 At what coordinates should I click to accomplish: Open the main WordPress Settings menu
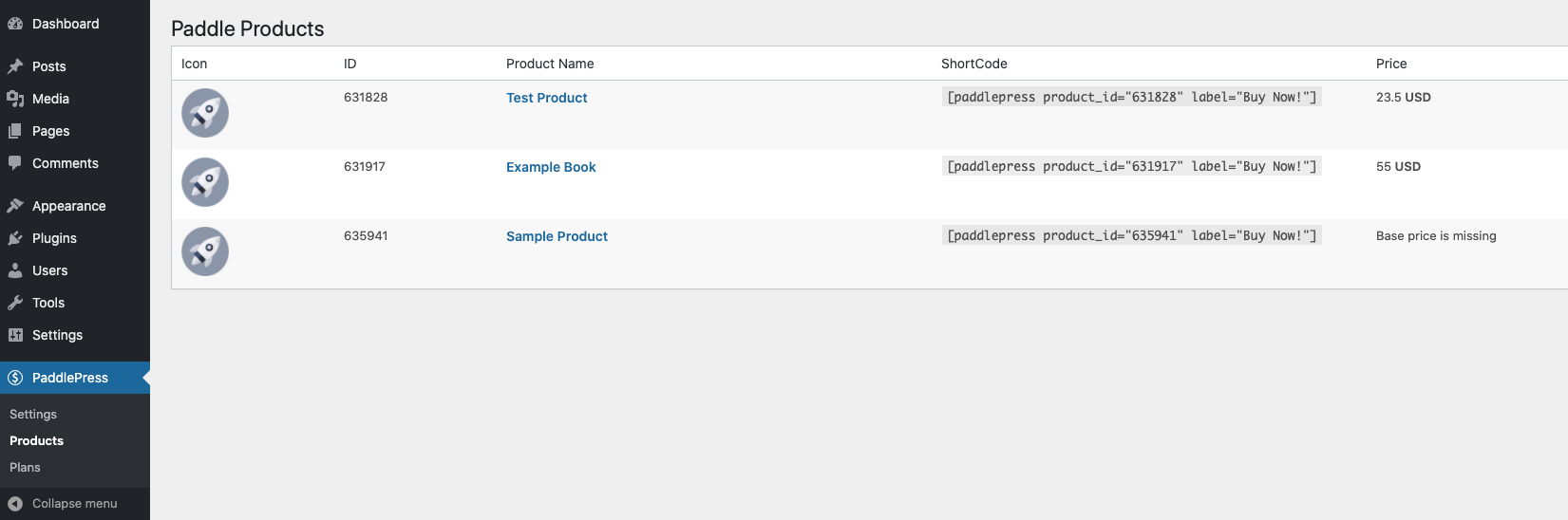point(75,335)
